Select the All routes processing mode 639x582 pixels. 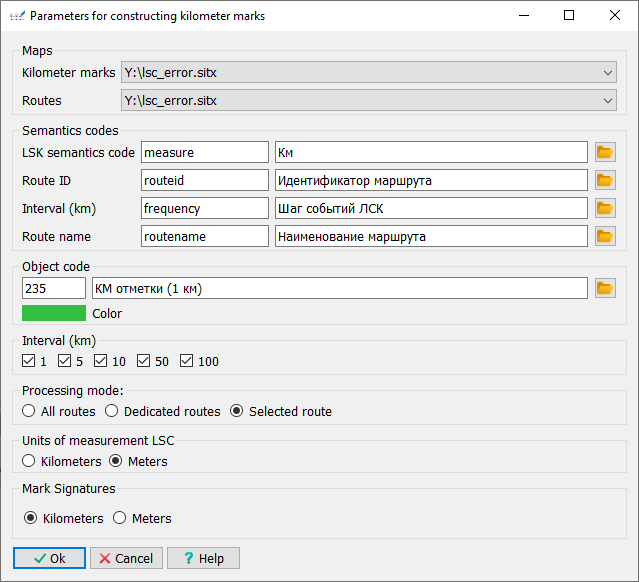29,411
